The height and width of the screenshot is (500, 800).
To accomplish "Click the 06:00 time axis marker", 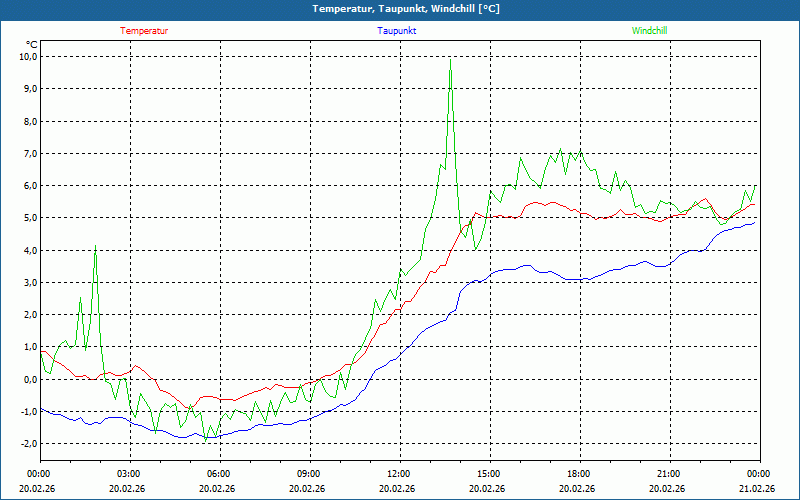I will [x=219, y=474].
